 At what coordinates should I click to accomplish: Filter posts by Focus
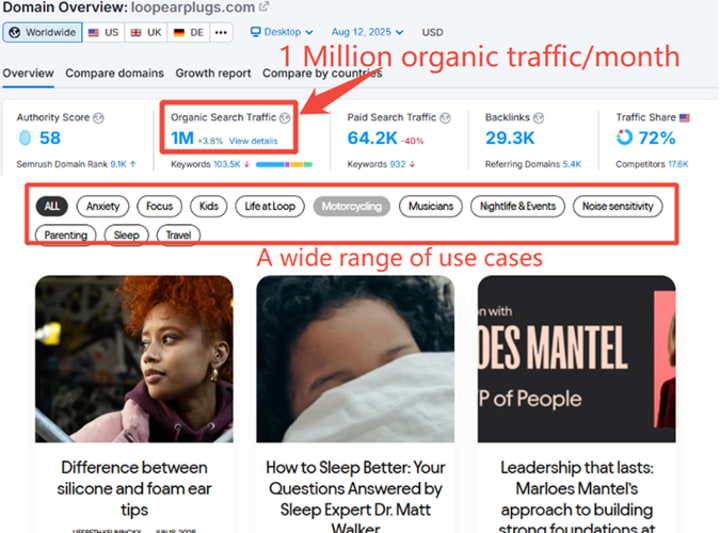159,206
